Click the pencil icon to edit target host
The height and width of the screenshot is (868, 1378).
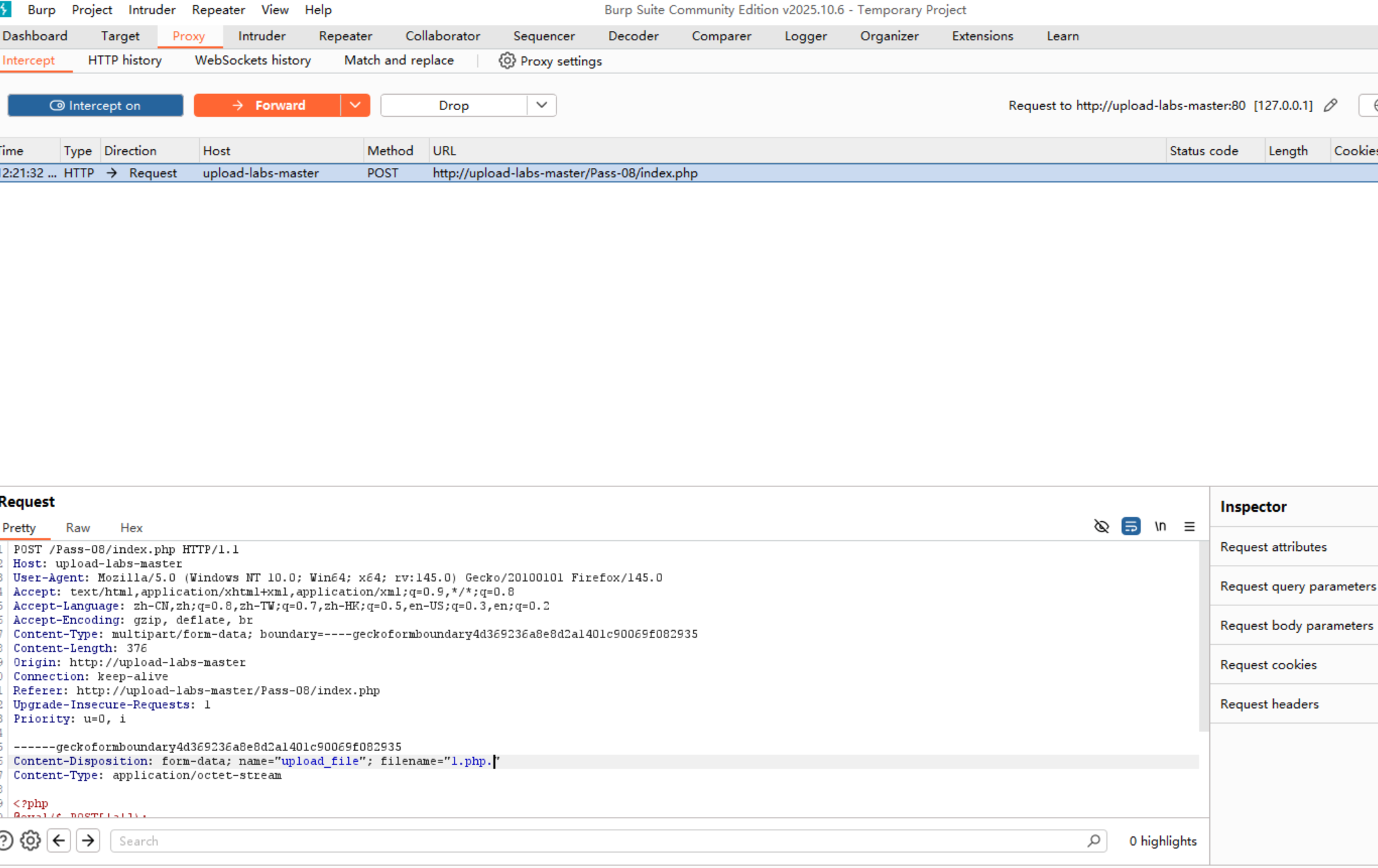pos(1330,105)
